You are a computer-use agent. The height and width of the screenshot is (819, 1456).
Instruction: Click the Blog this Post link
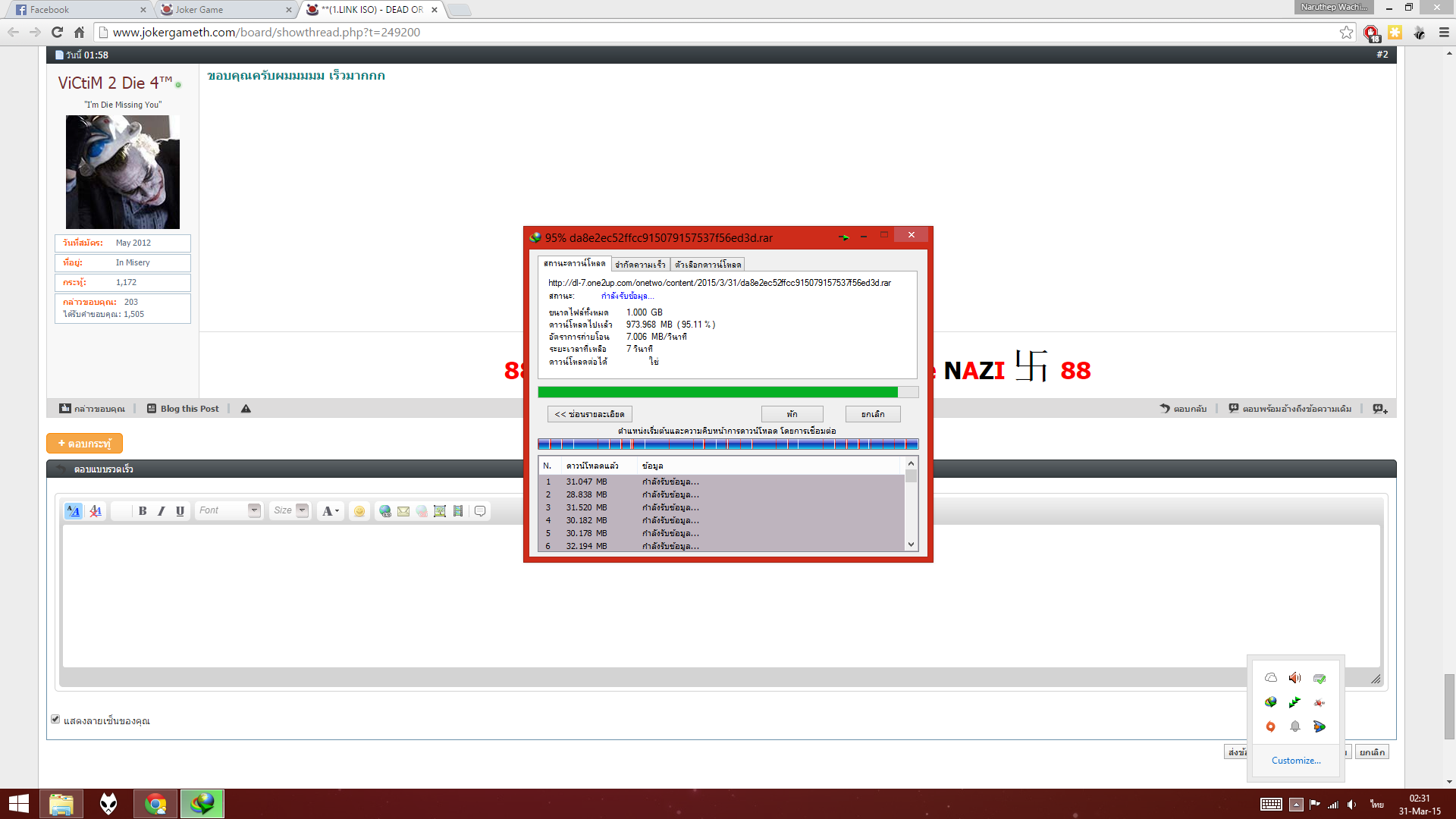point(190,409)
